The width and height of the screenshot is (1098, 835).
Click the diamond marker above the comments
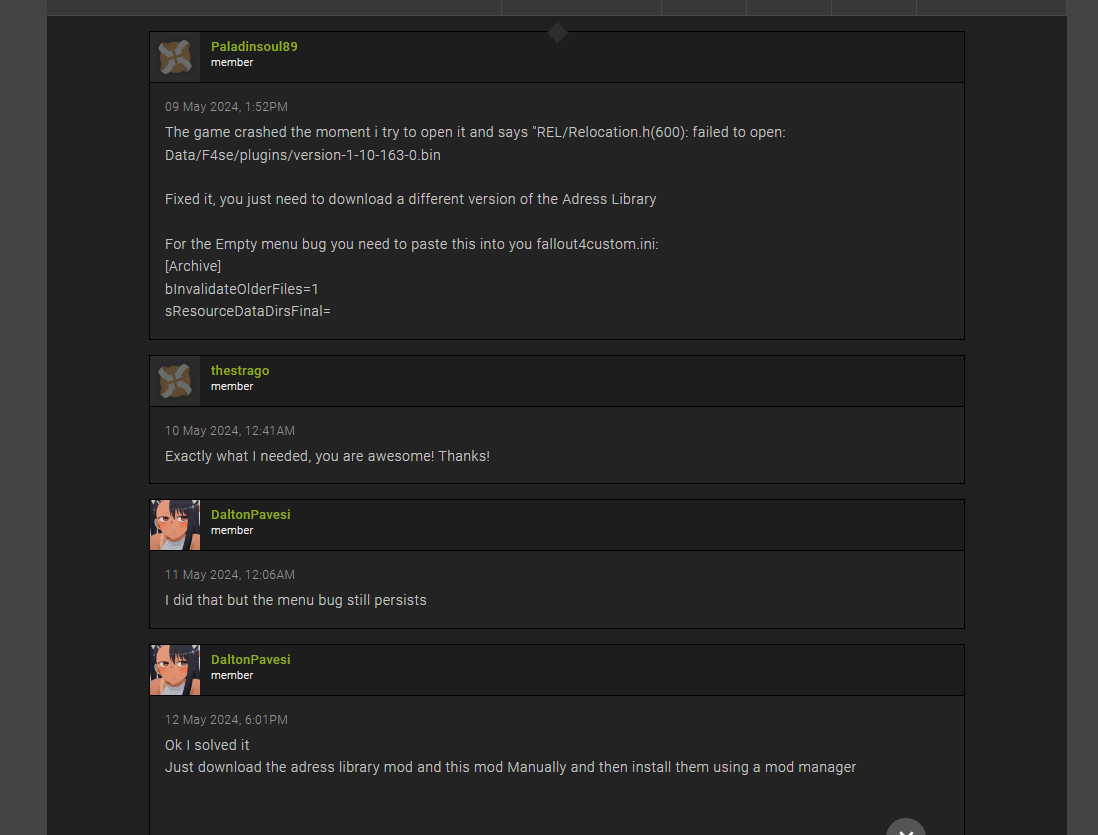point(557,33)
